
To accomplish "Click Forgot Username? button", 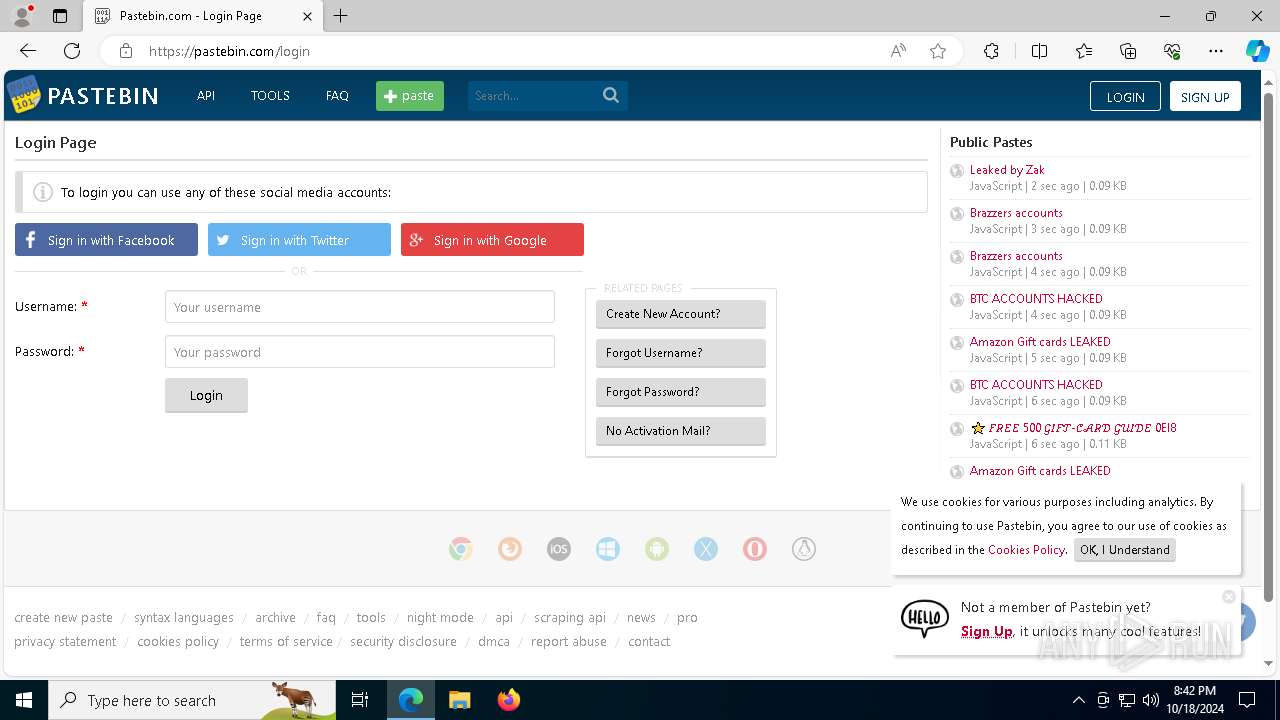I will (x=681, y=353).
